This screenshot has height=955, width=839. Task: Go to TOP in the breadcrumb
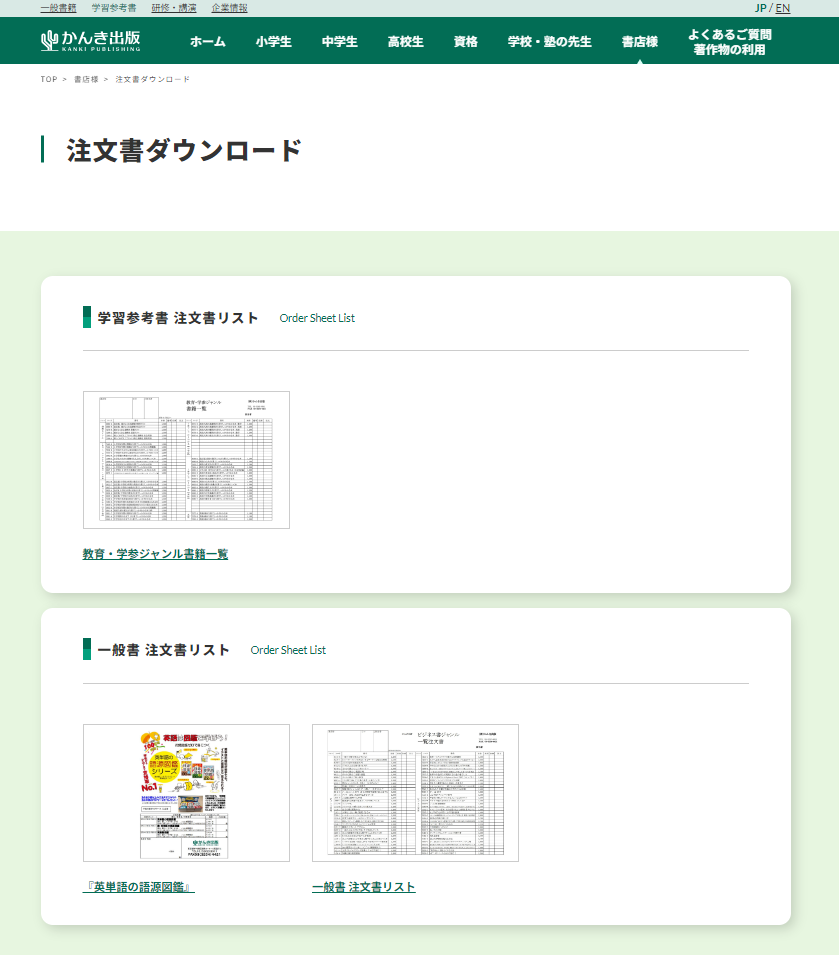49,79
